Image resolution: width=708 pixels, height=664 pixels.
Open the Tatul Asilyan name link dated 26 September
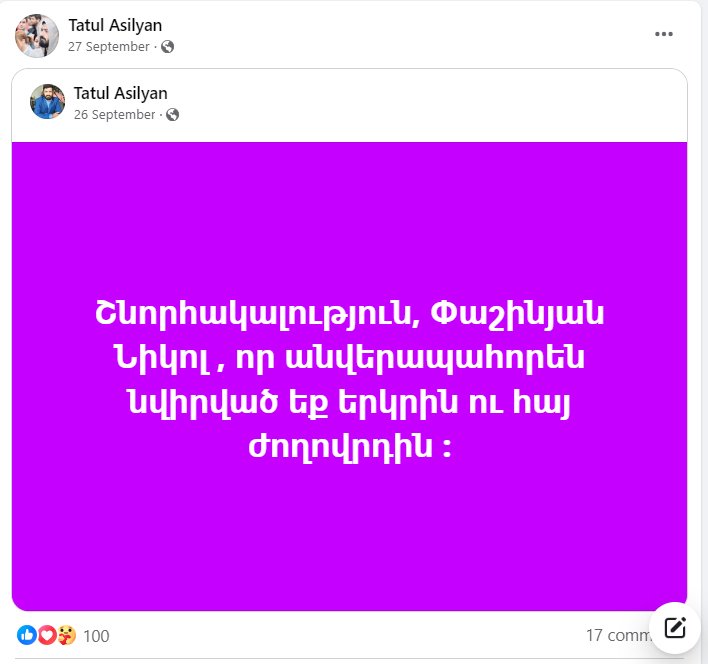click(x=121, y=93)
